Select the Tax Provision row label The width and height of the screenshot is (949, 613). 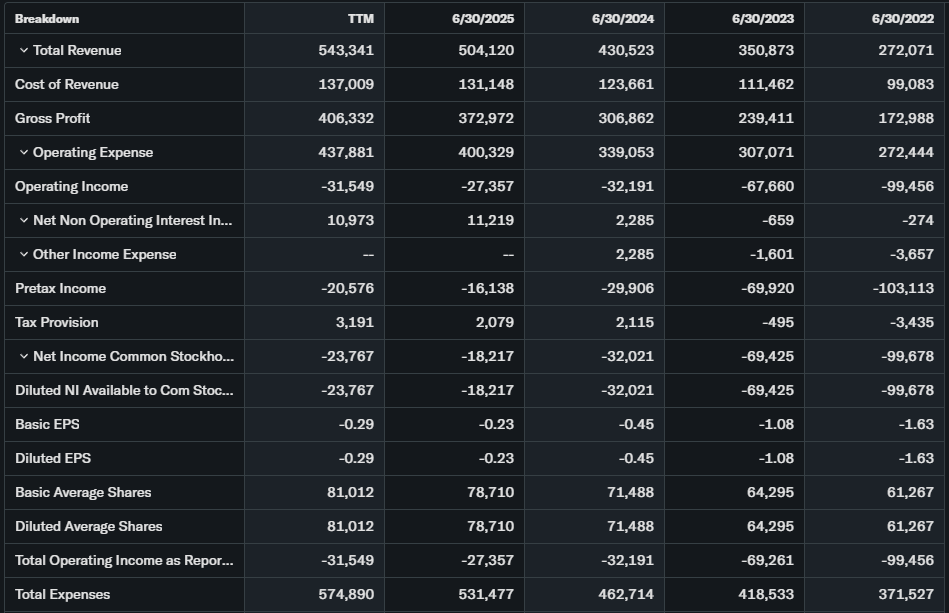pos(57,323)
